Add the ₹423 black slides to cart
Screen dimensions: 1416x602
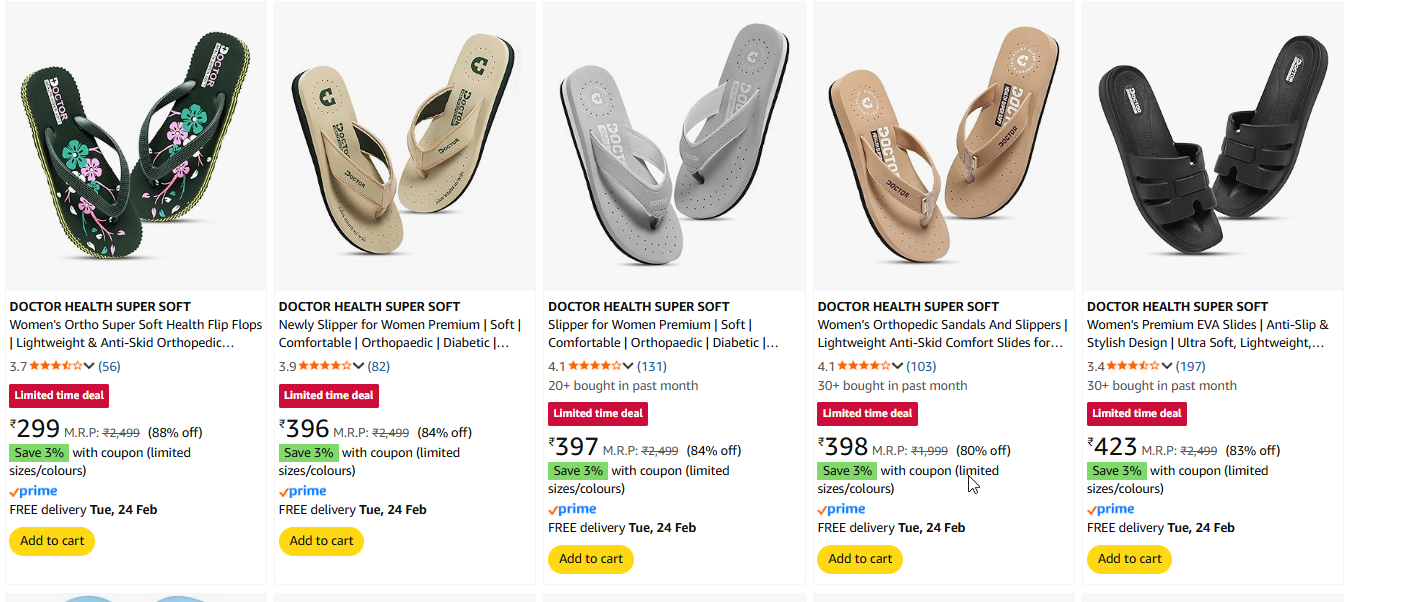click(x=1129, y=559)
